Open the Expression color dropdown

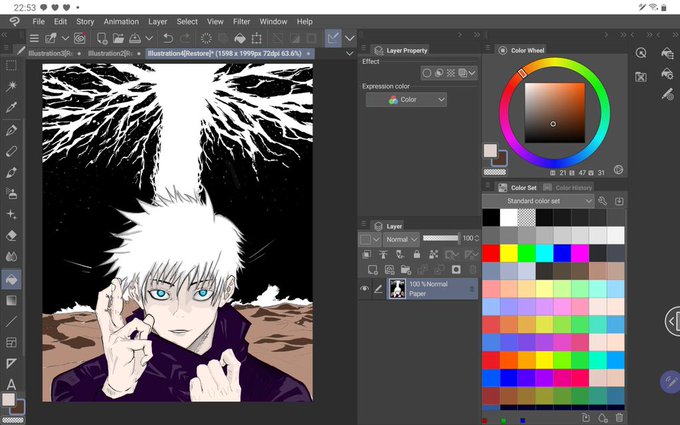pyautogui.click(x=406, y=100)
